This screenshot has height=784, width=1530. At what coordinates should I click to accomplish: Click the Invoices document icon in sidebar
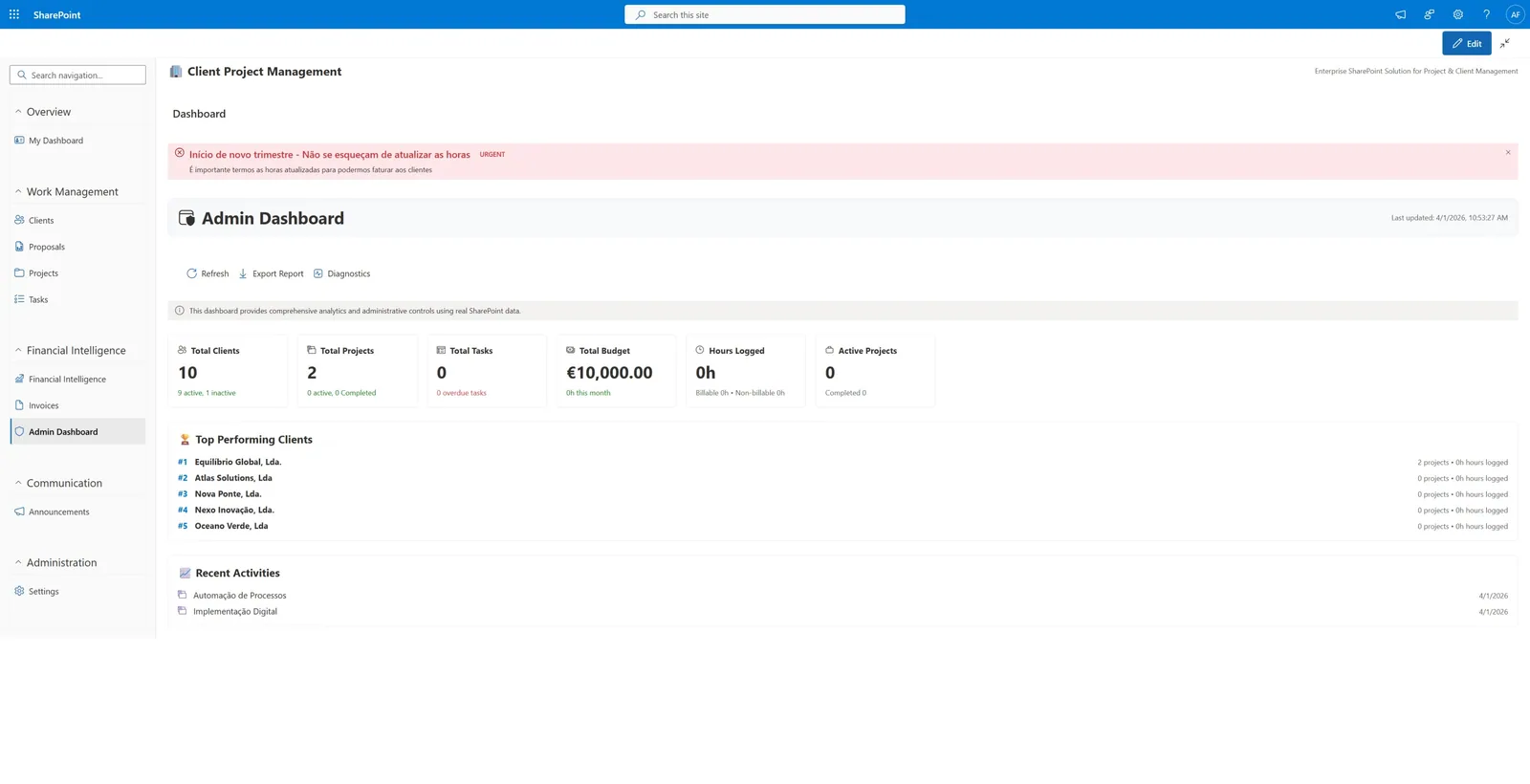(19, 405)
